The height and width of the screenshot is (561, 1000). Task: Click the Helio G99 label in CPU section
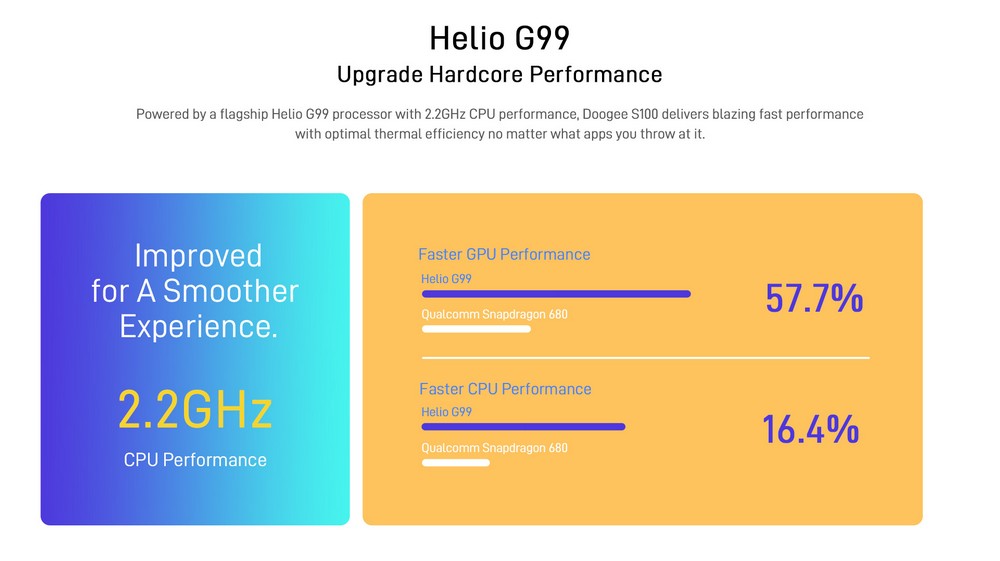coord(446,412)
